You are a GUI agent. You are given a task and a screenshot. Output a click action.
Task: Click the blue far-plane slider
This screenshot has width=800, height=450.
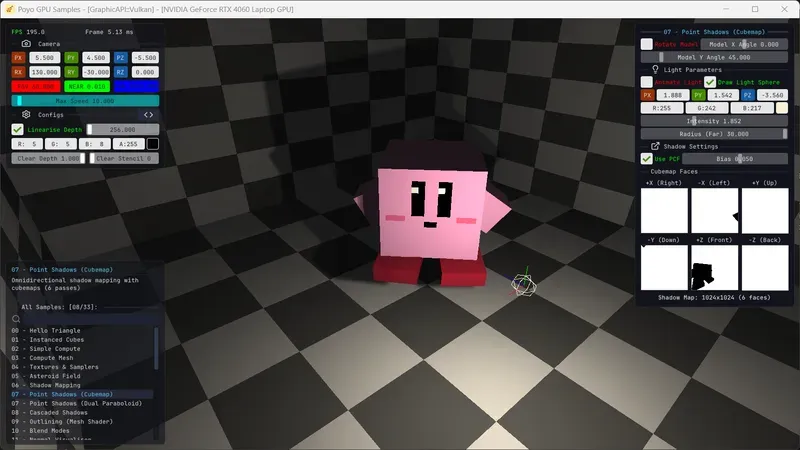136,86
